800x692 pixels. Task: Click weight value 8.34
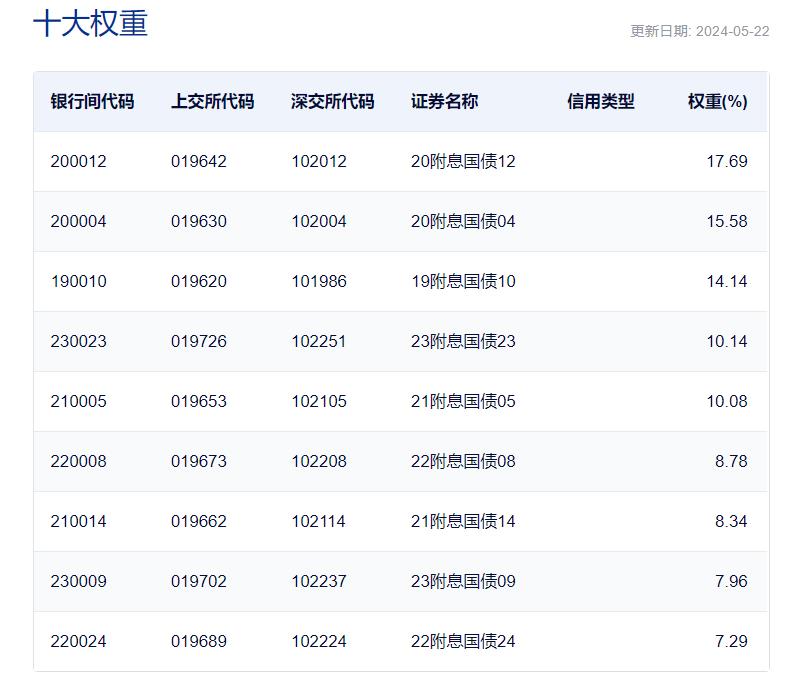[x=731, y=521]
